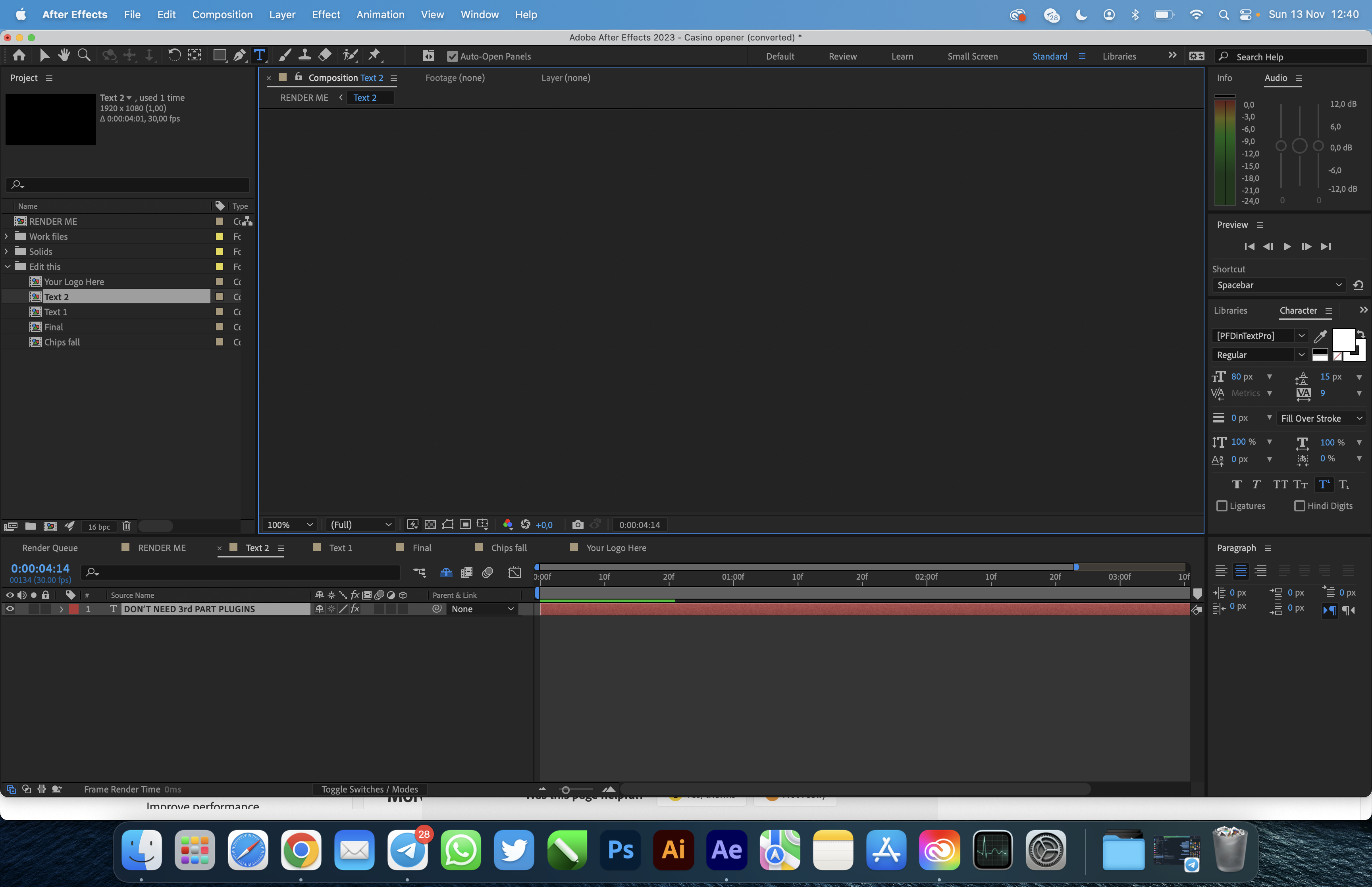Open After Effects from the Dock
The width and height of the screenshot is (1372, 887).
(726, 850)
